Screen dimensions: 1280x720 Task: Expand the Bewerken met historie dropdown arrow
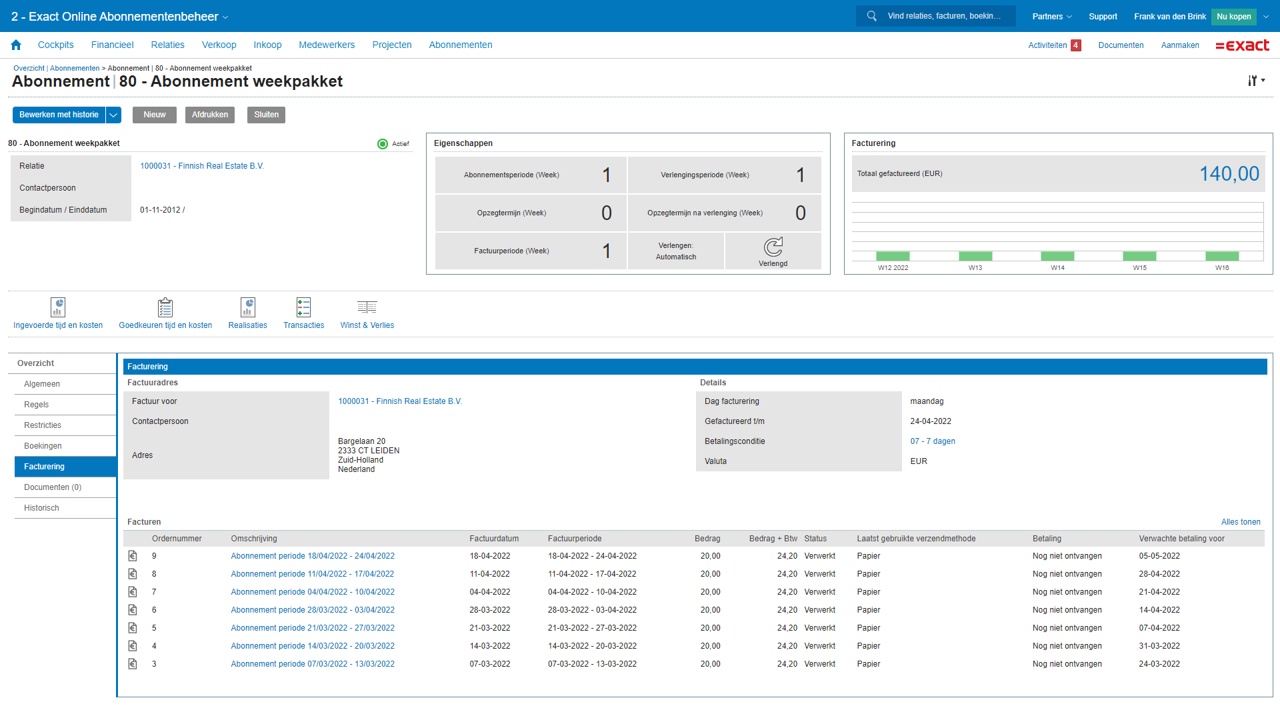114,115
